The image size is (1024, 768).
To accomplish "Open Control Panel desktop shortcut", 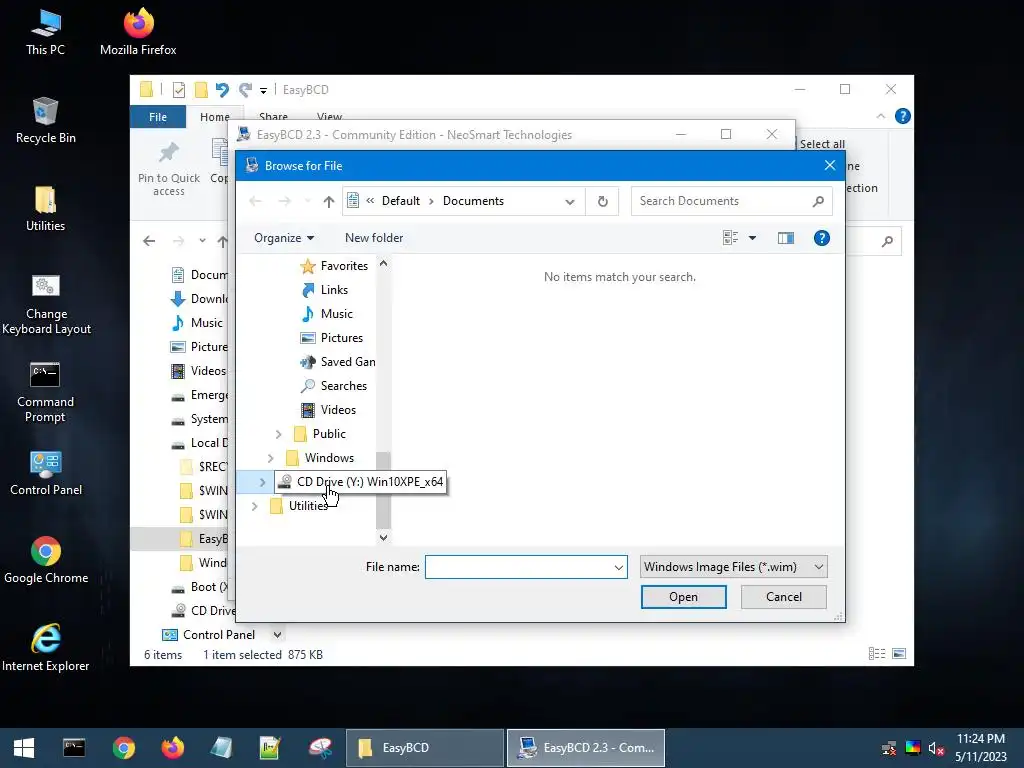I will point(46,473).
